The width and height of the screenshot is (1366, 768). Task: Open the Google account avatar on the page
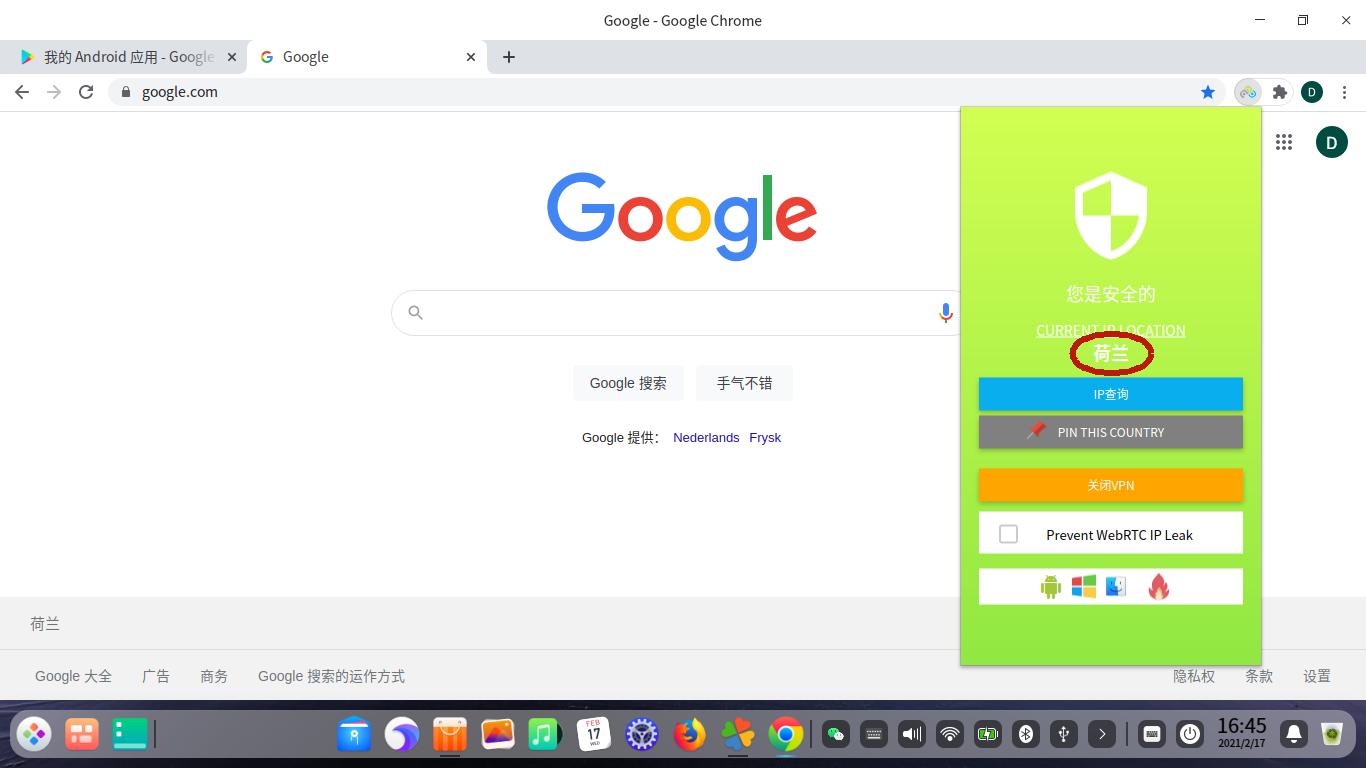(x=1331, y=142)
